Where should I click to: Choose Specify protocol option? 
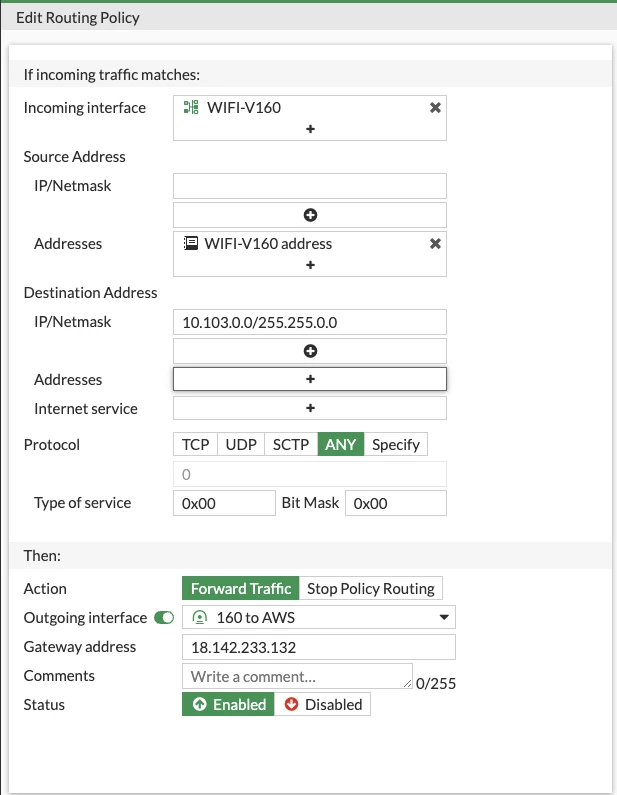396,444
